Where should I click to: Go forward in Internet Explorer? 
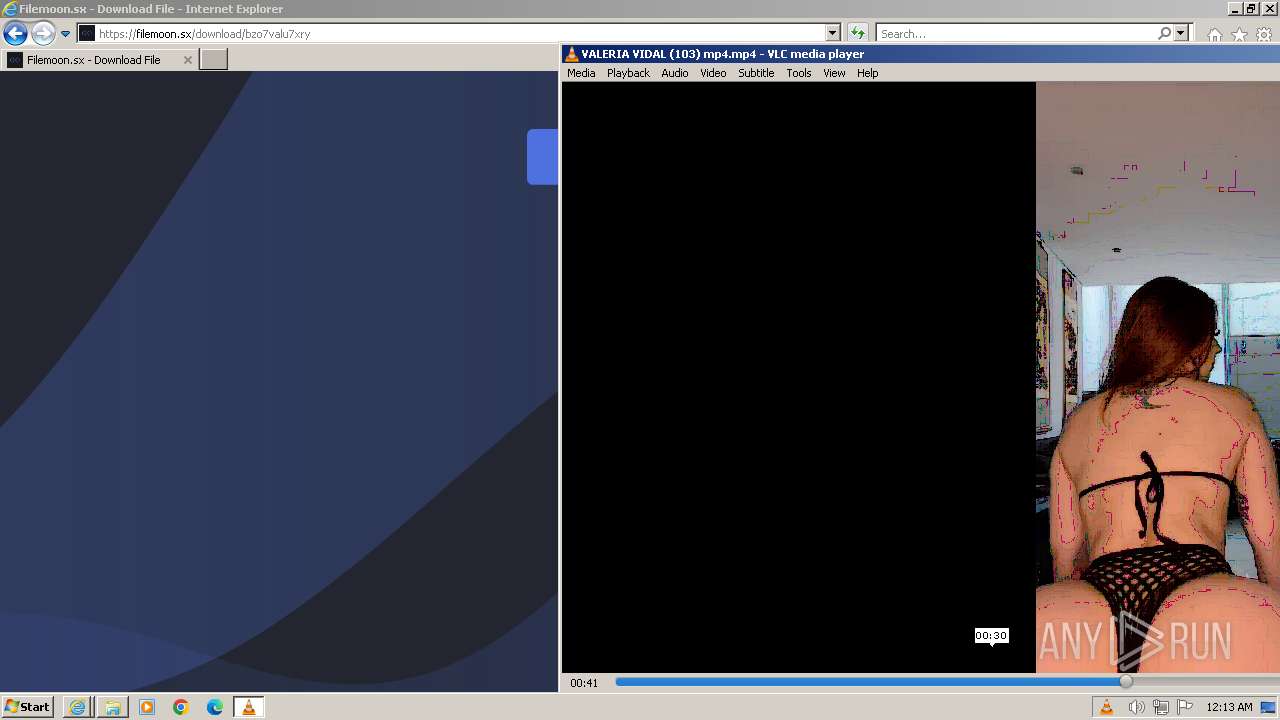coord(42,34)
